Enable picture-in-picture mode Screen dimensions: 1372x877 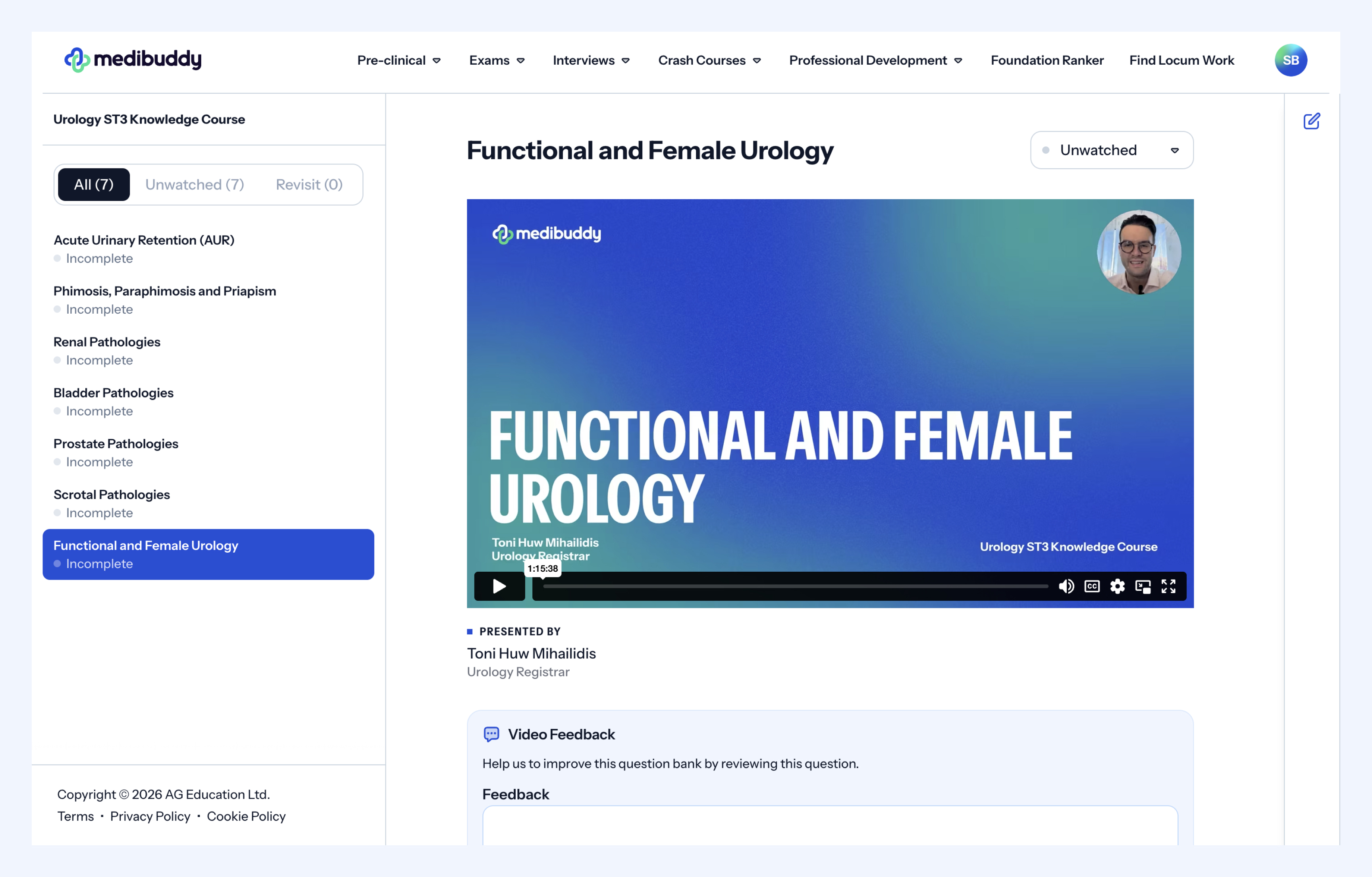click(1143, 586)
